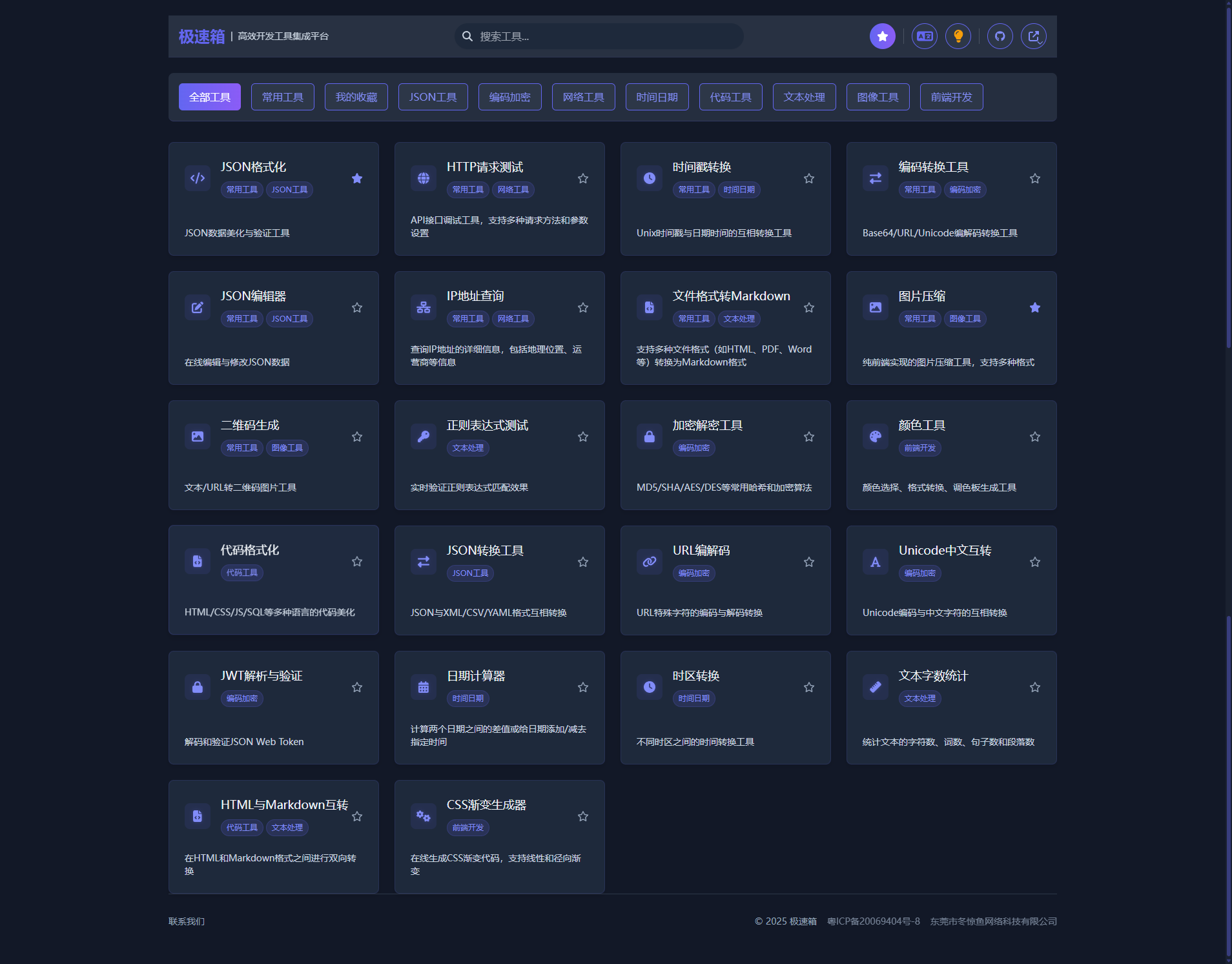Favorite 代码格式化 with its star
This screenshot has height=964, width=1232.
pyautogui.click(x=357, y=561)
